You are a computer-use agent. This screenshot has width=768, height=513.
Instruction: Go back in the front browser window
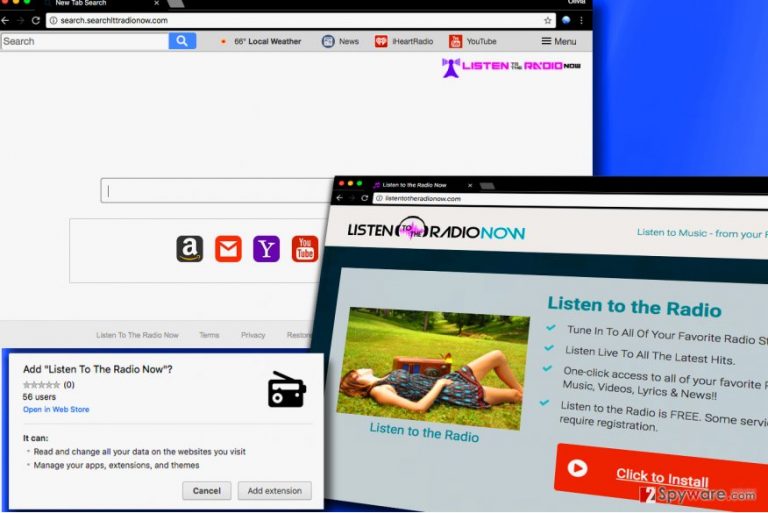coord(339,198)
